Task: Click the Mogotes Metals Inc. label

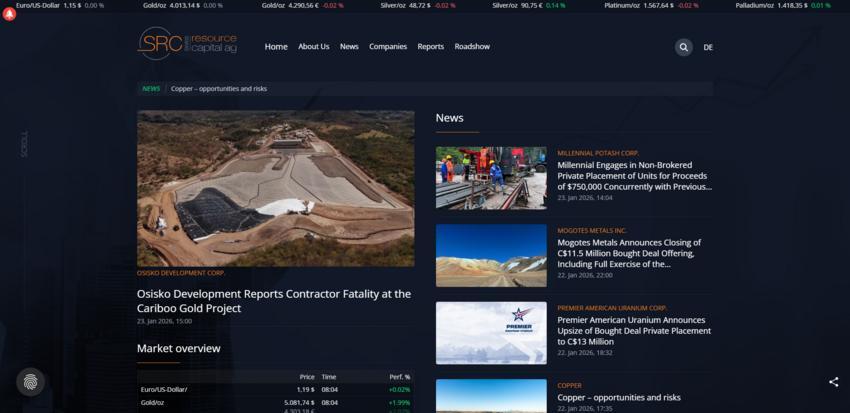Action: coord(592,231)
